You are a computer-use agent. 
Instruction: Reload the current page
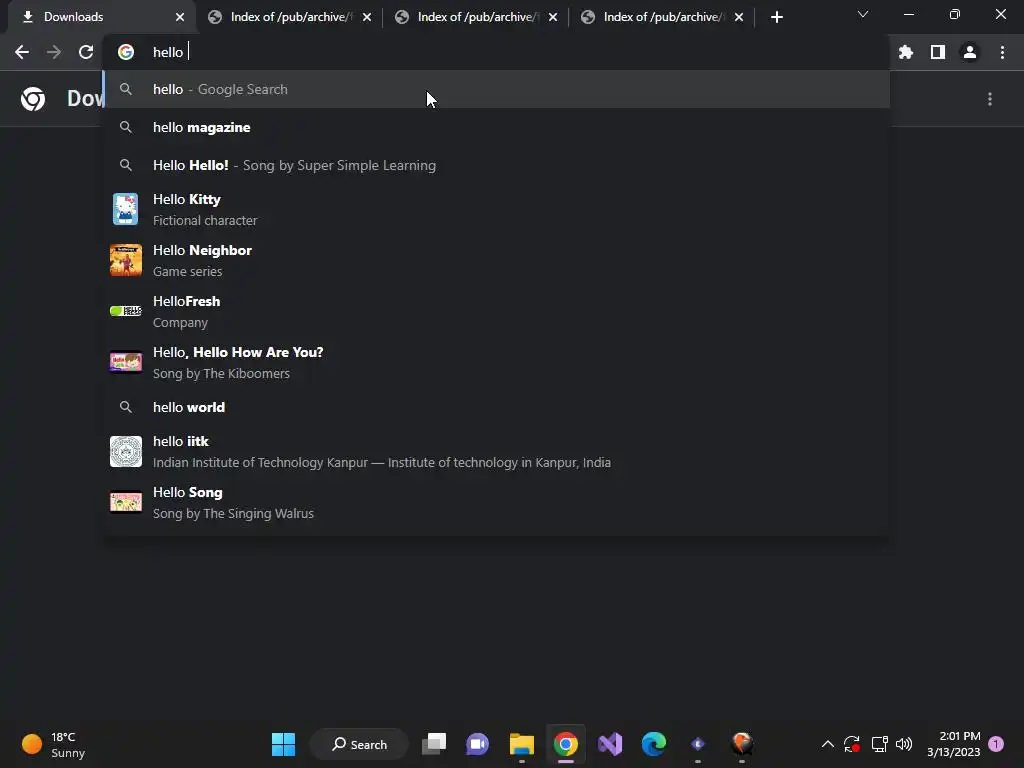86,52
